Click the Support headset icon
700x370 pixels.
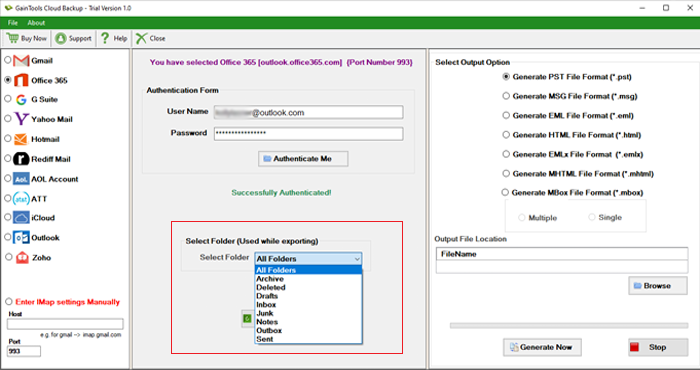tap(61, 38)
